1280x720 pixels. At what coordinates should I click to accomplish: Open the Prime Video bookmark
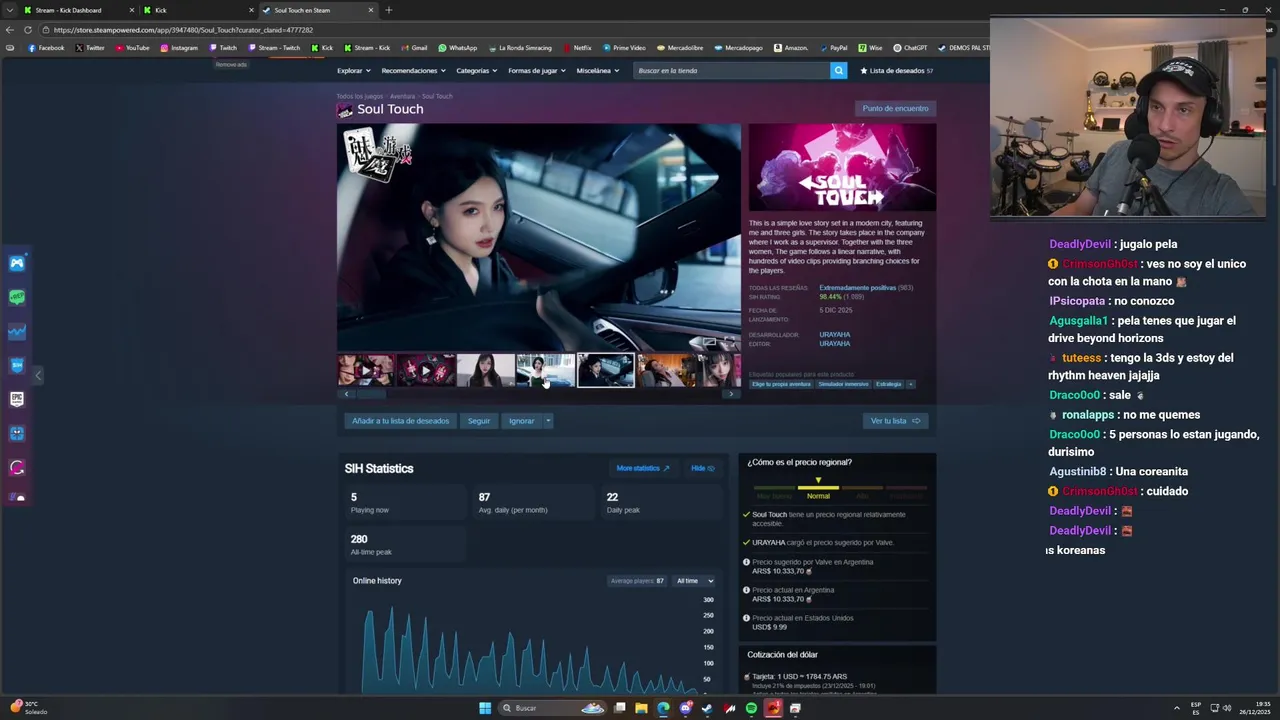coord(624,48)
